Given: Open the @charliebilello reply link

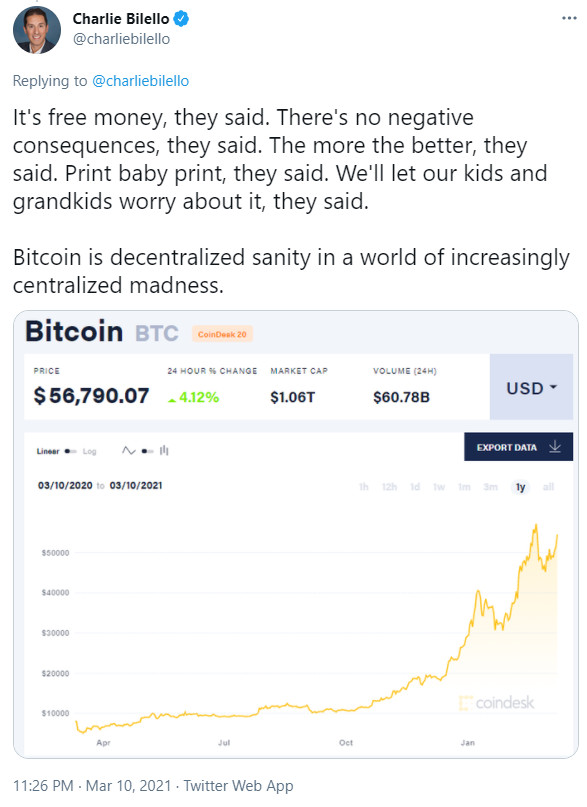Looking at the screenshot, I should (x=140, y=81).
